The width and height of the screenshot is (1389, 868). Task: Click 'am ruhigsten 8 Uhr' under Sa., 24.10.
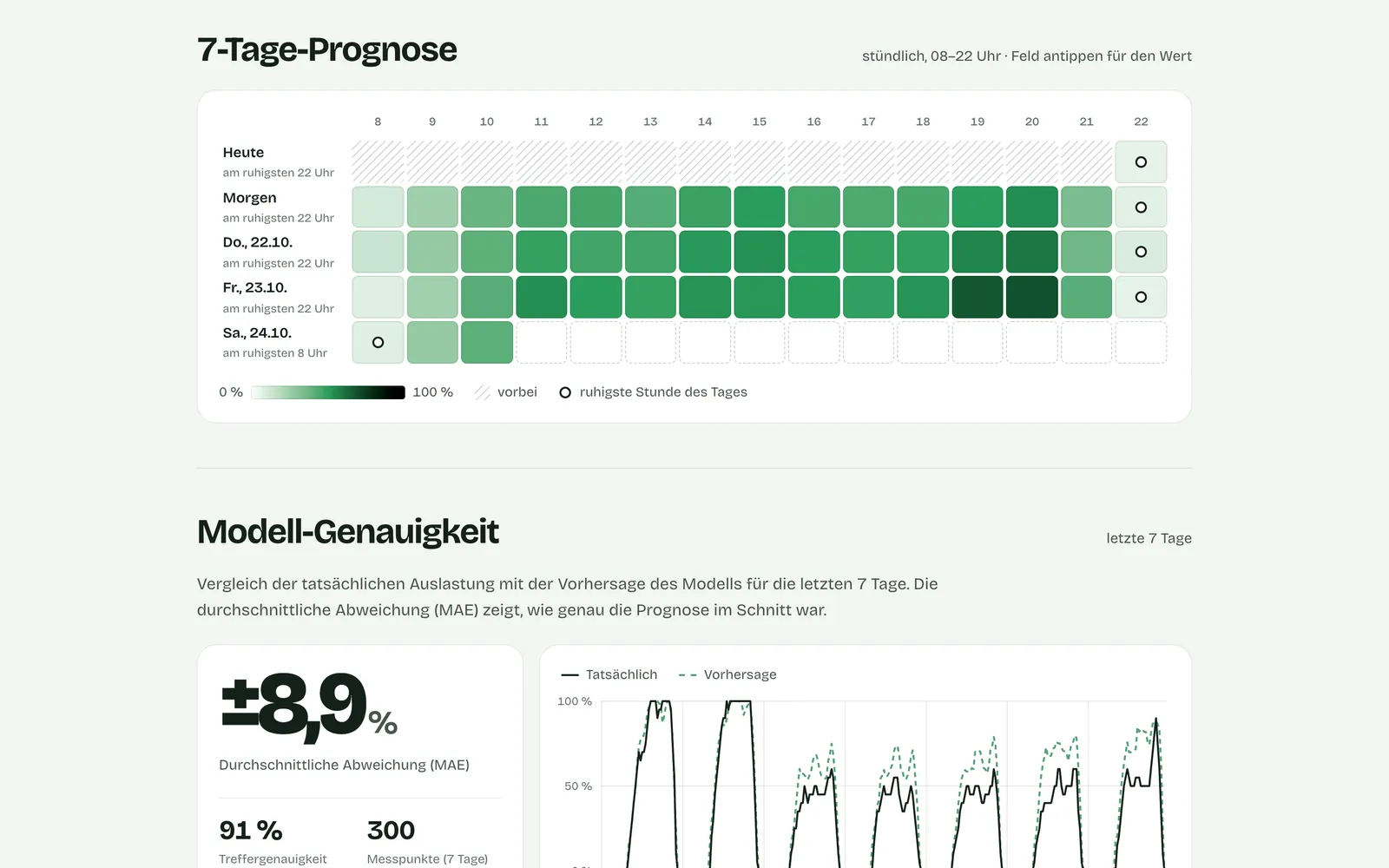[274, 353]
